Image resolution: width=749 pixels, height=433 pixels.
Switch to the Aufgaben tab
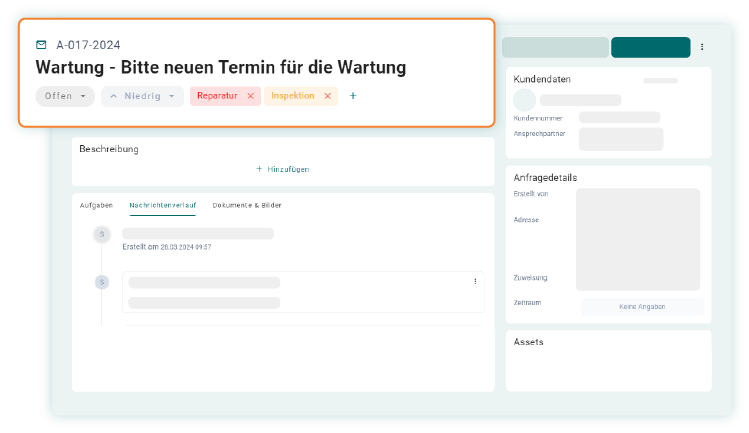(x=97, y=205)
